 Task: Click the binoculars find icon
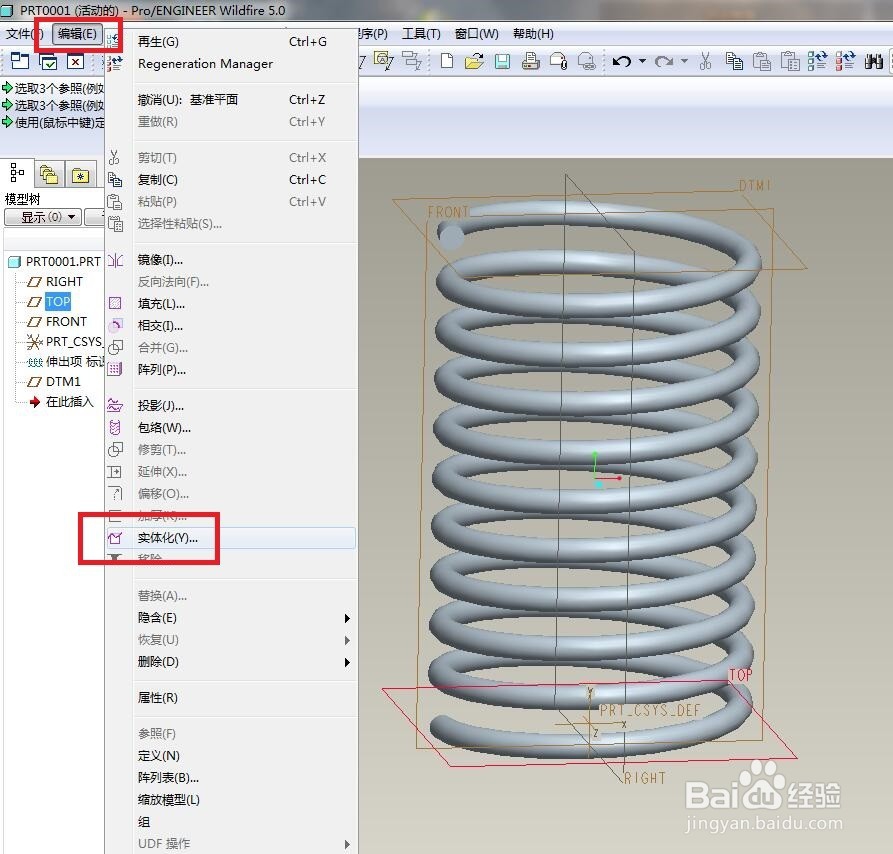pyautogui.click(x=873, y=60)
